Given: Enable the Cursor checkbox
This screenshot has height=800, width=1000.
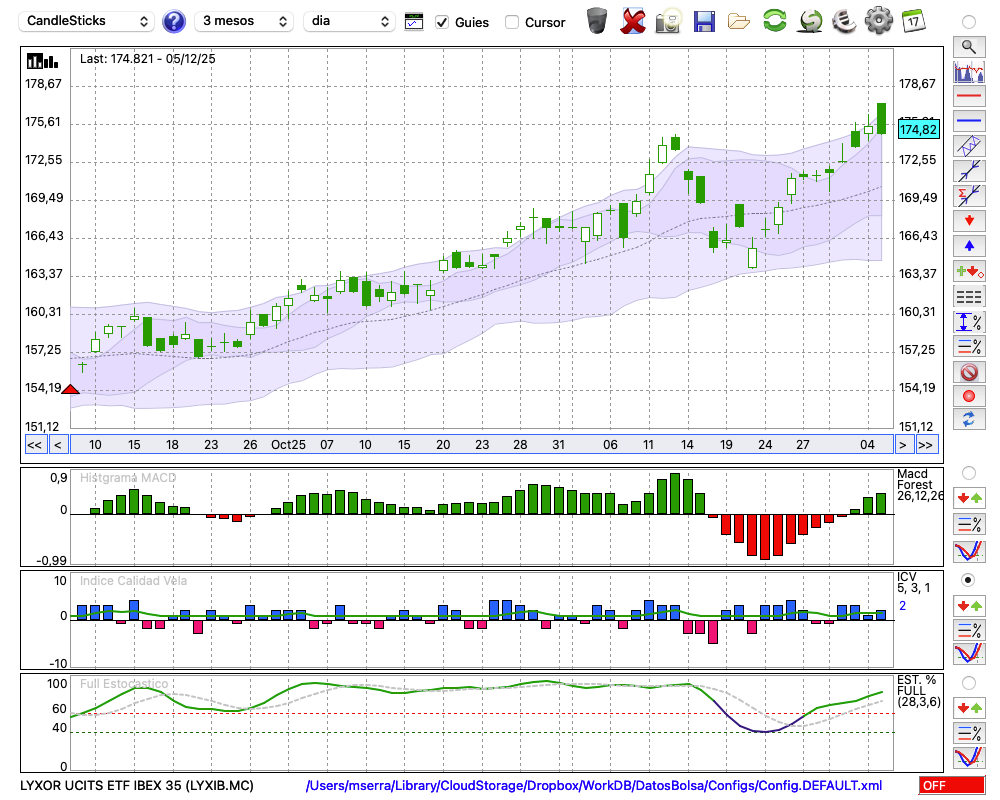Looking at the screenshot, I should pos(511,22).
